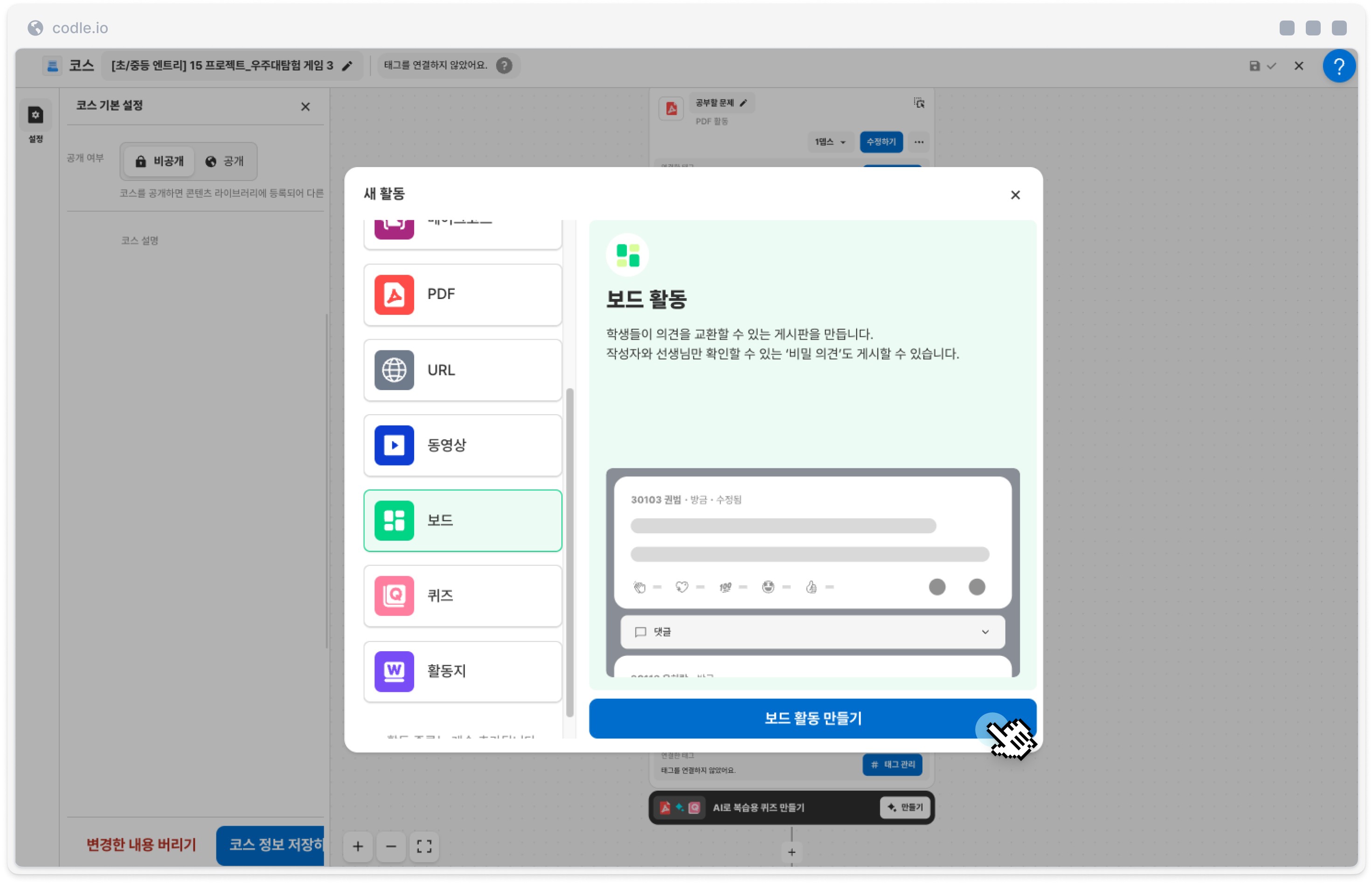This screenshot has height=884, width=1372.
Task: Zoom in the canvas with plus button
Action: click(358, 846)
